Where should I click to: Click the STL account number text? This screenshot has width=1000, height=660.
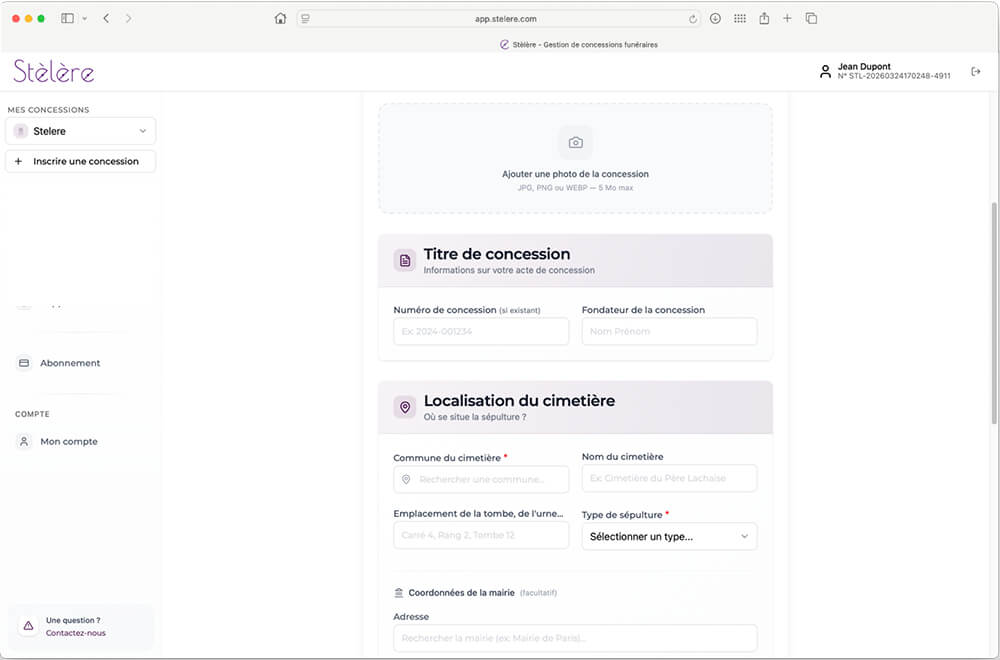pyautogui.click(x=894, y=76)
